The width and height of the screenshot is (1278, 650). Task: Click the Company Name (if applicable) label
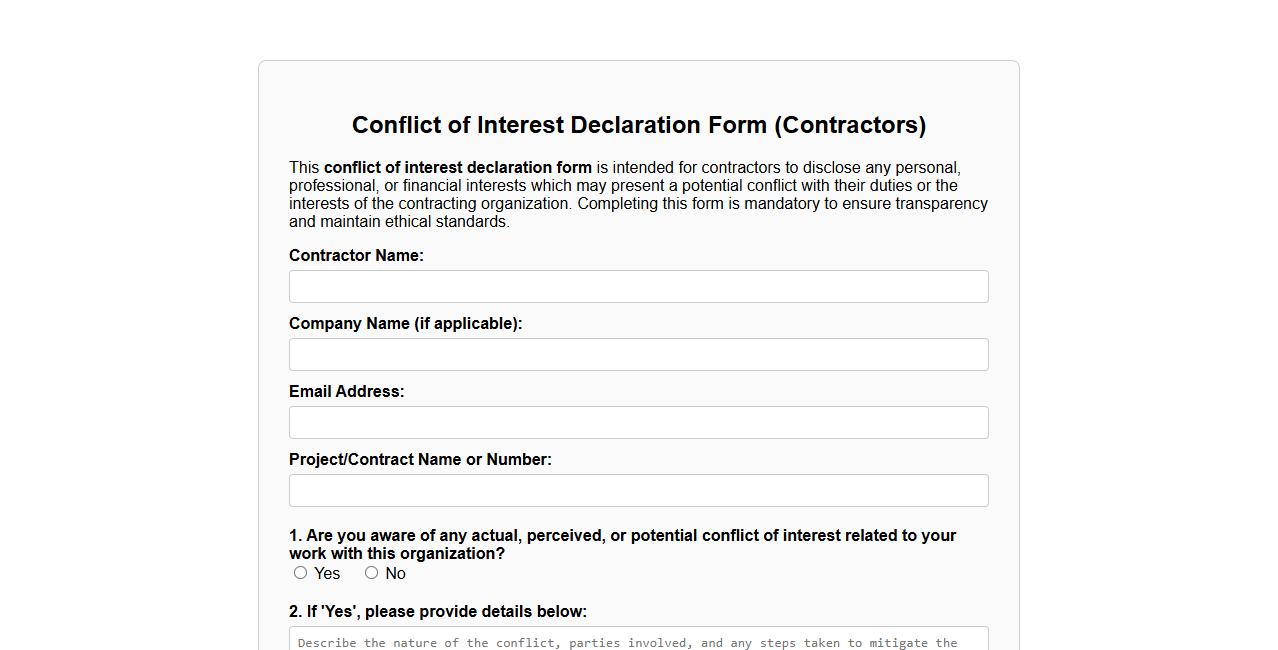click(406, 323)
